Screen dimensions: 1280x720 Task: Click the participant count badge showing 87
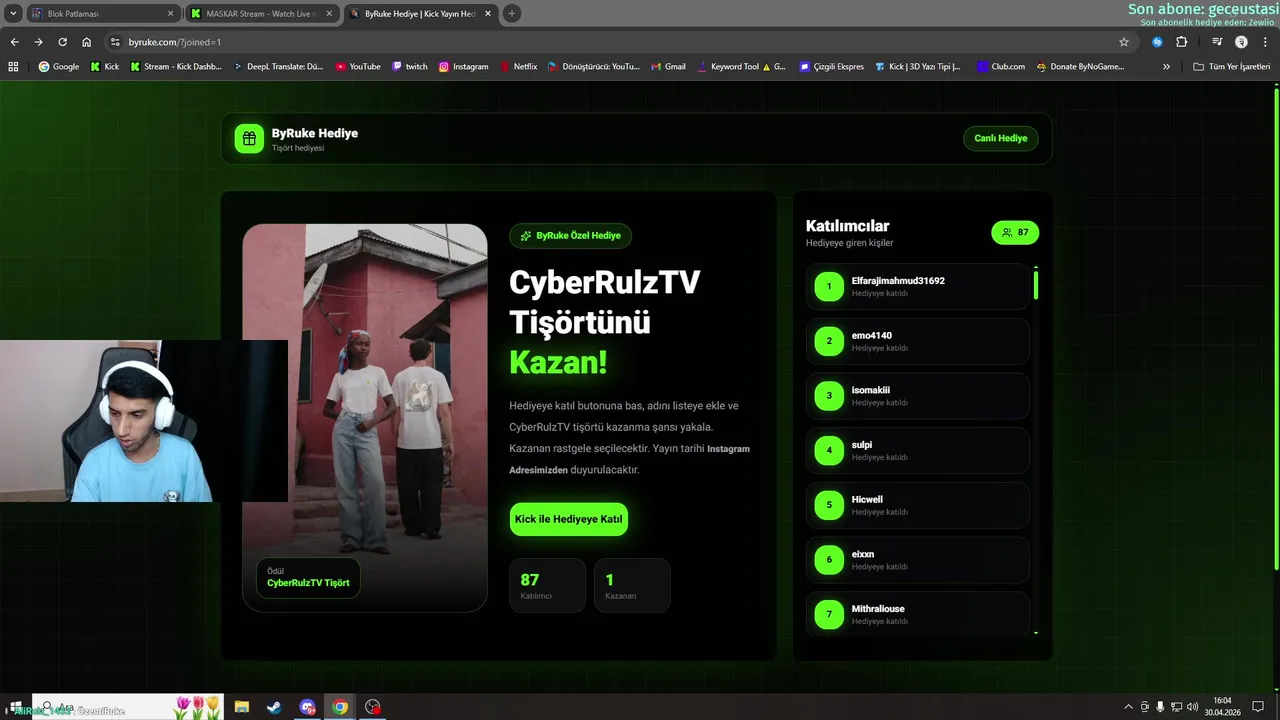1015,233
